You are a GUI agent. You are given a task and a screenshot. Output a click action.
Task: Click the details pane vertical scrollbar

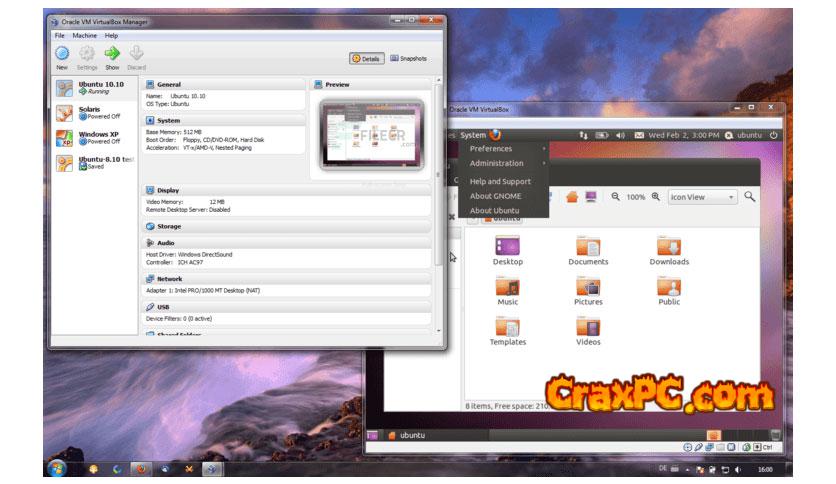[438, 176]
